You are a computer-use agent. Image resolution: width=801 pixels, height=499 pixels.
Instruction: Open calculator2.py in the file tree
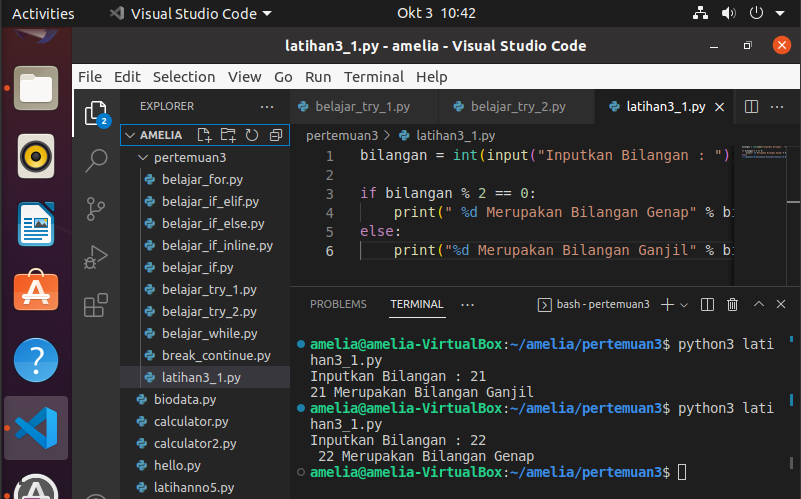click(205, 443)
